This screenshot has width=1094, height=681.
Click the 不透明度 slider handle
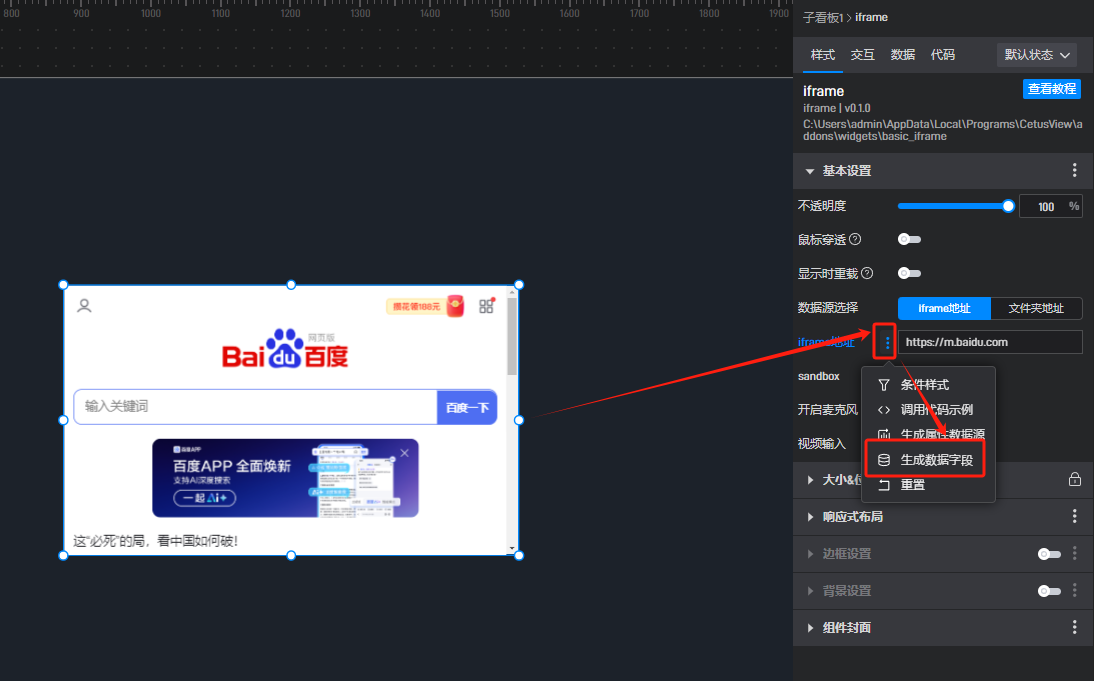[x=1007, y=206]
